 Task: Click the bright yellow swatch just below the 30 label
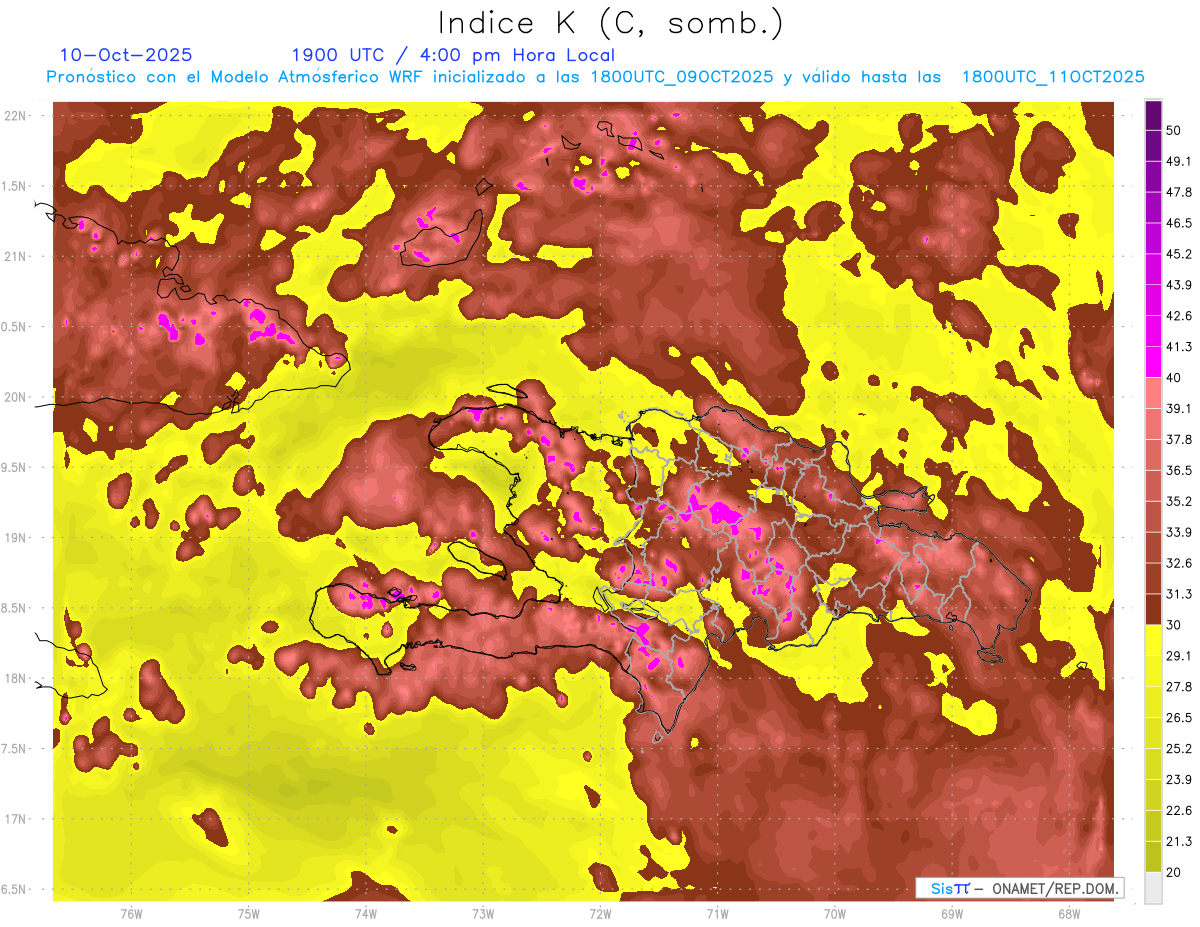[x=1153, y=639]
